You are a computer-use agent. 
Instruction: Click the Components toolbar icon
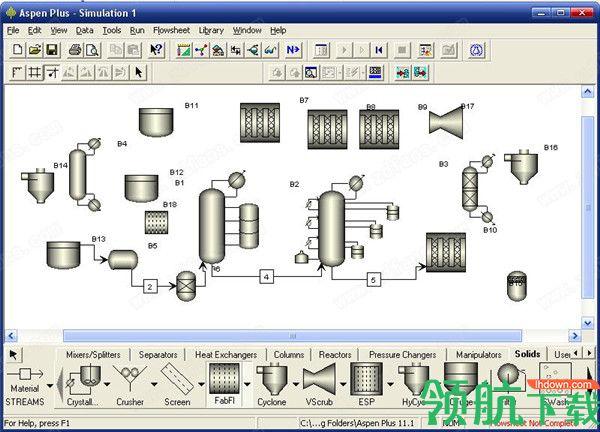coord(201,50)
